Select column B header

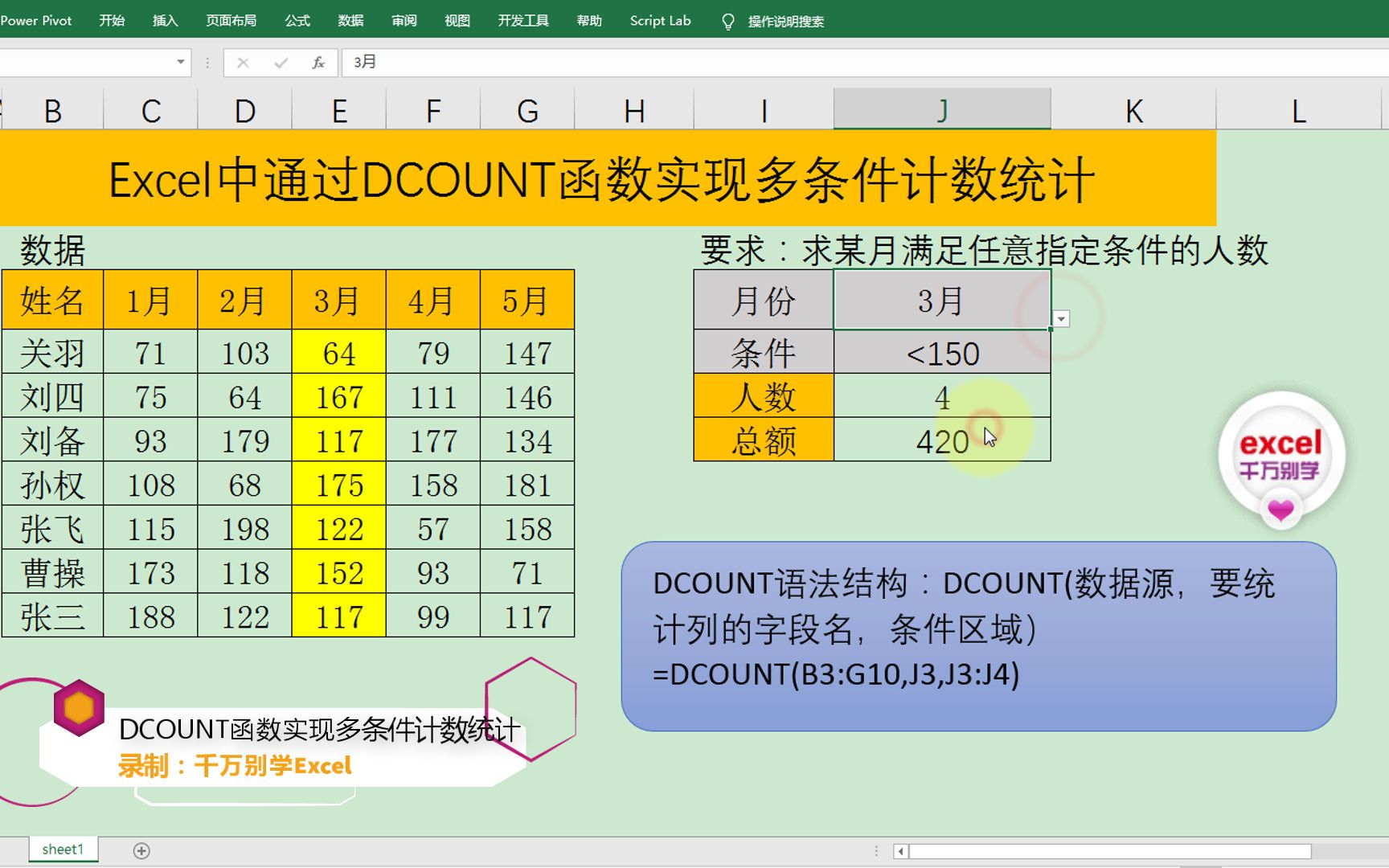53,110
